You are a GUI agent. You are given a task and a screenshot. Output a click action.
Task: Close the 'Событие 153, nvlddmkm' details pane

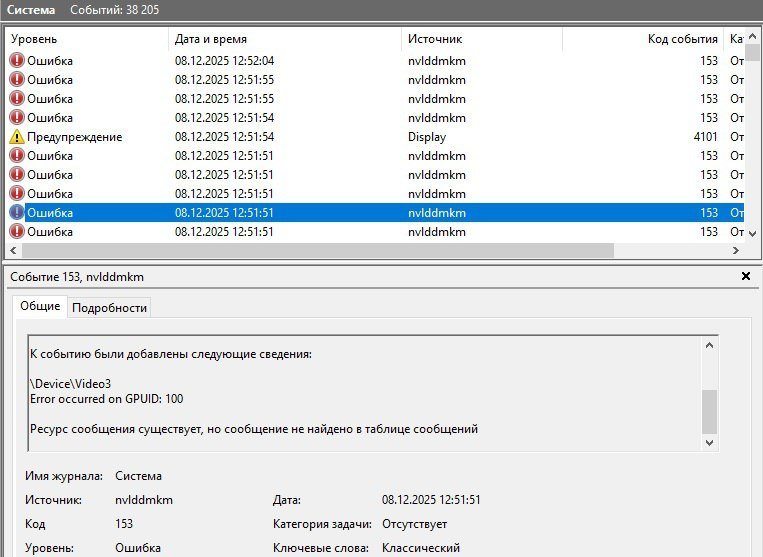[746, 276]
